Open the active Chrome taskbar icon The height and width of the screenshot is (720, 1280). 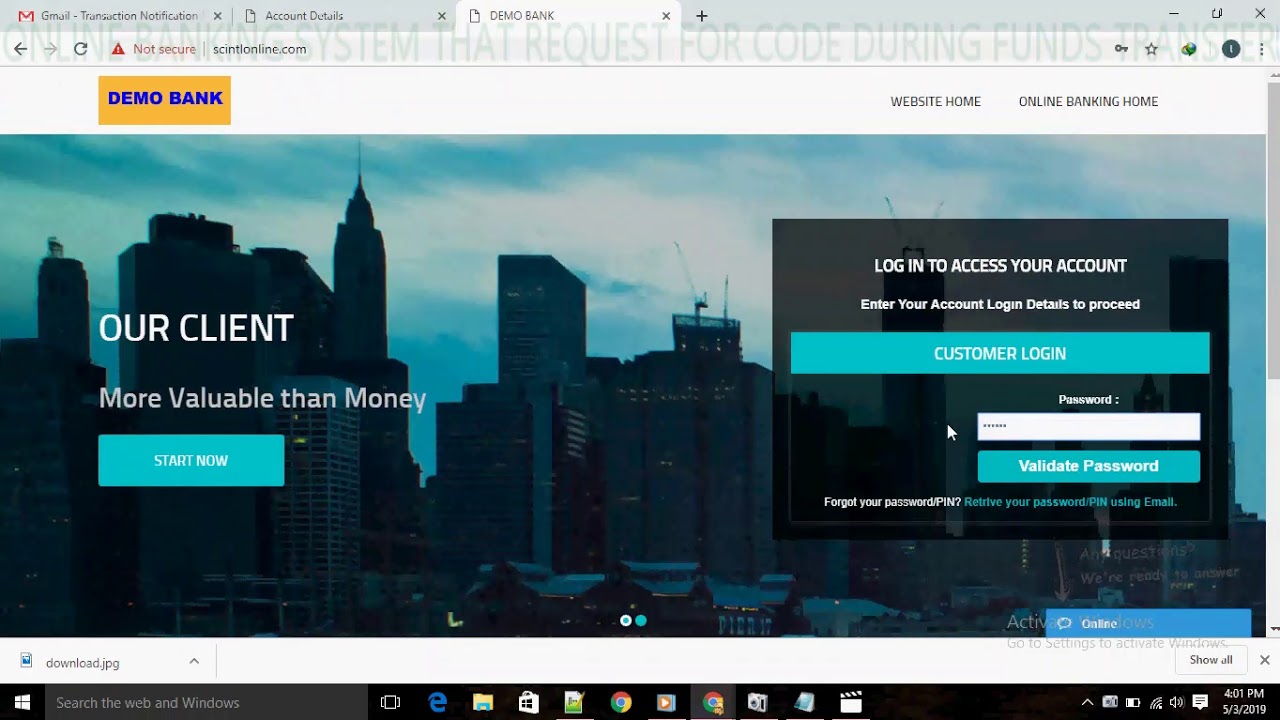click(712, 702)
